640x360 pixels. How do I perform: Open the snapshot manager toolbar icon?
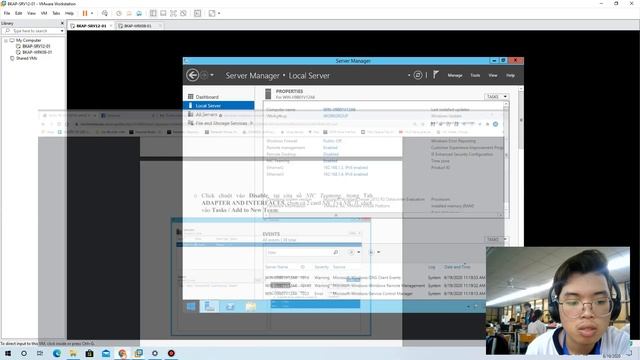[x=139, y=13]
